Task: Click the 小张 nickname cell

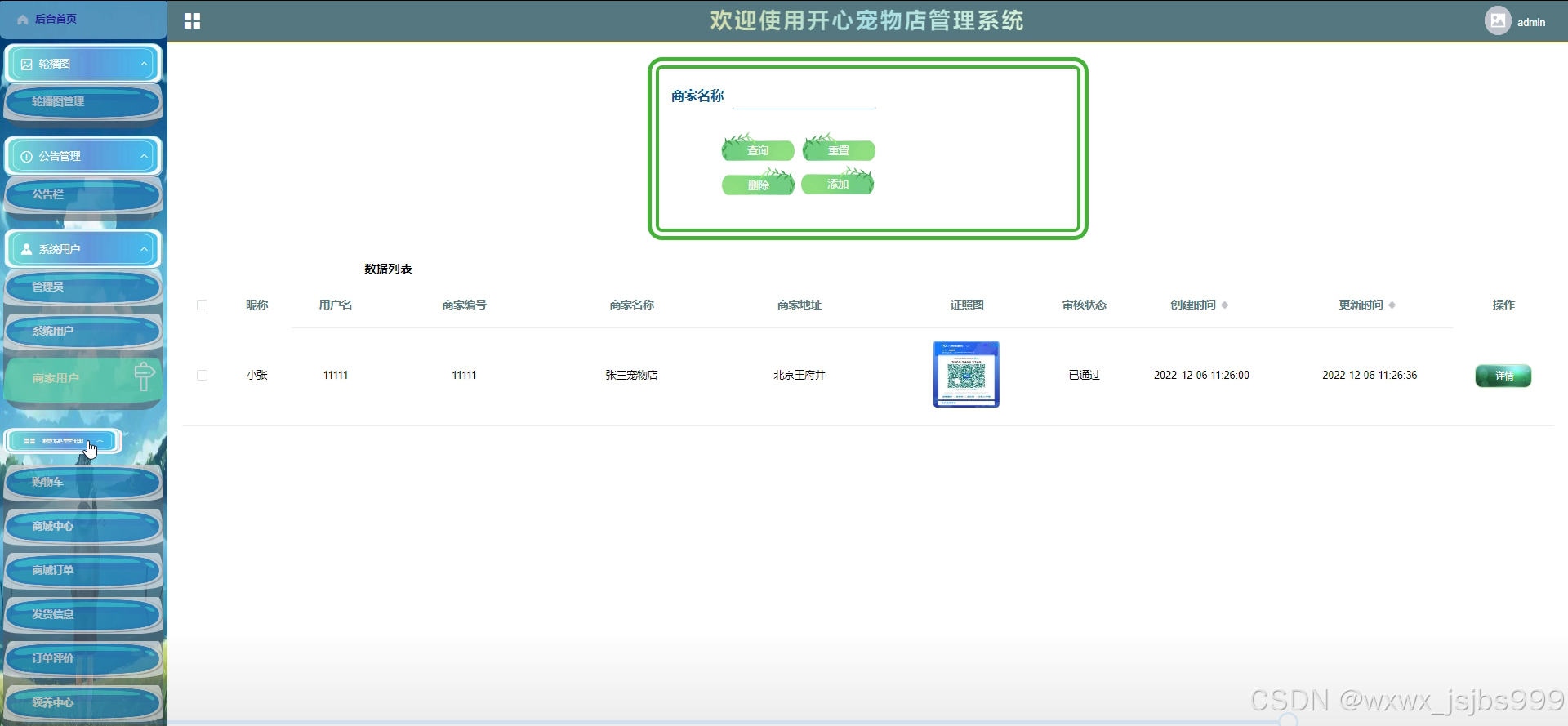Action: (257, 375)
